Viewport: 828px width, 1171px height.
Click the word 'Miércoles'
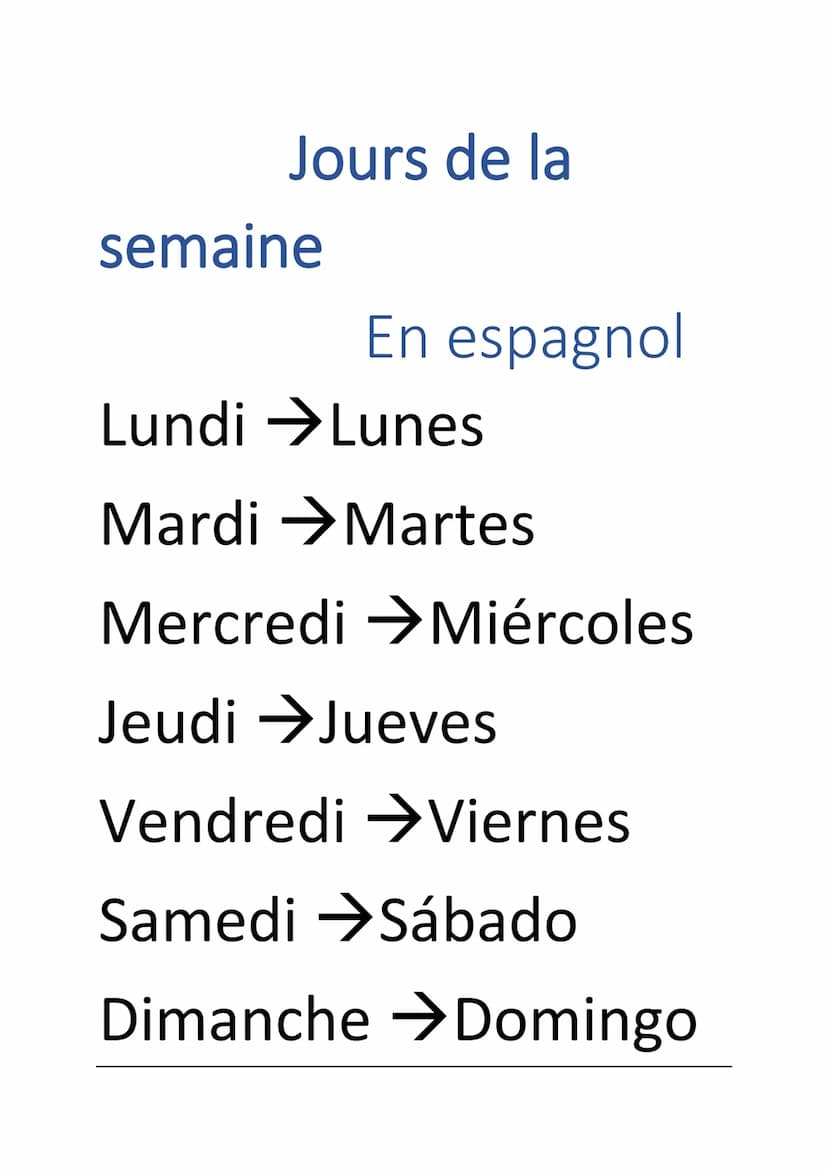[562, 623]
